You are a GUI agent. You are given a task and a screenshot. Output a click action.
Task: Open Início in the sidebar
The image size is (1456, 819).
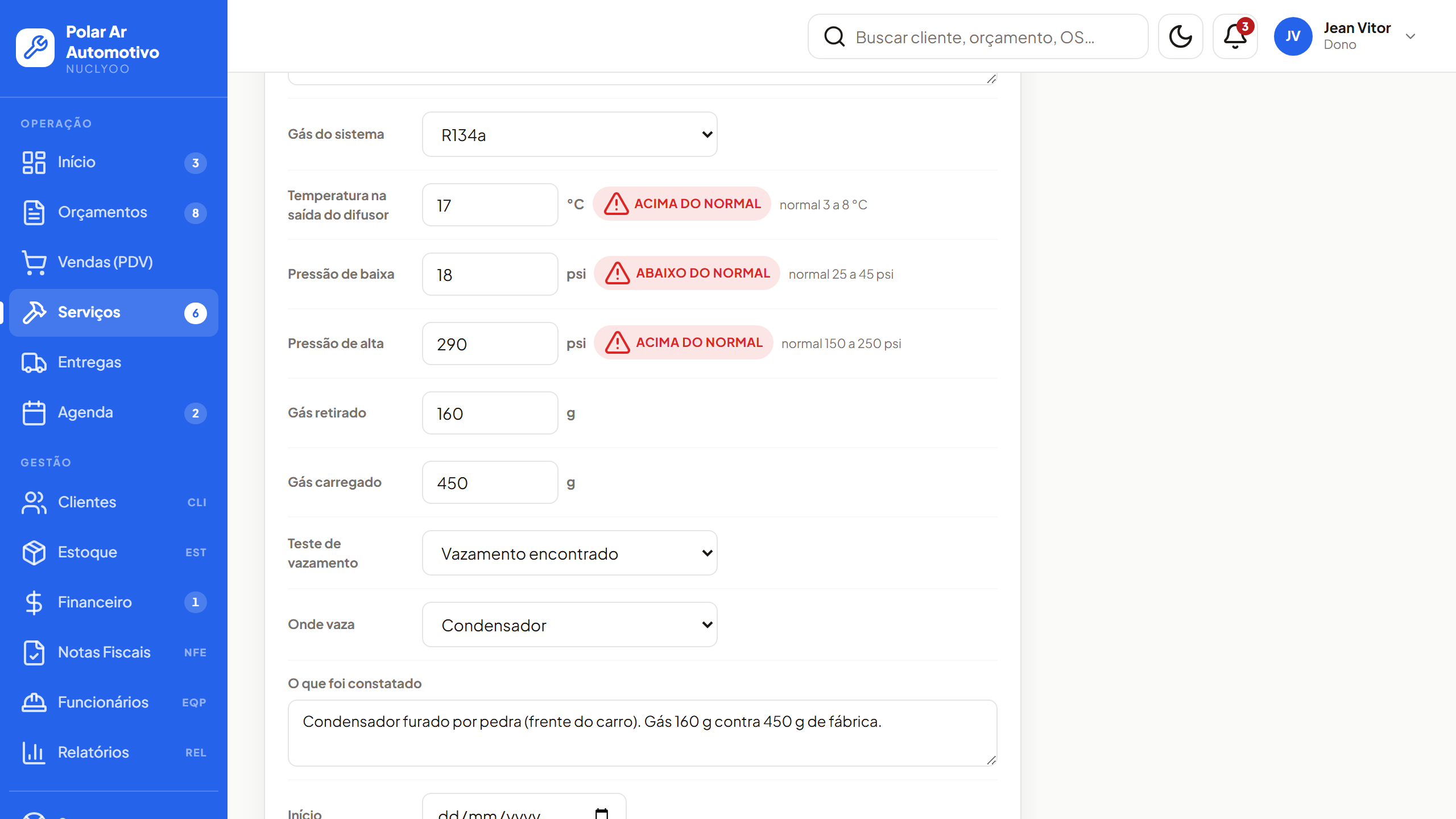pyautogui.click(x=114, y=162)
